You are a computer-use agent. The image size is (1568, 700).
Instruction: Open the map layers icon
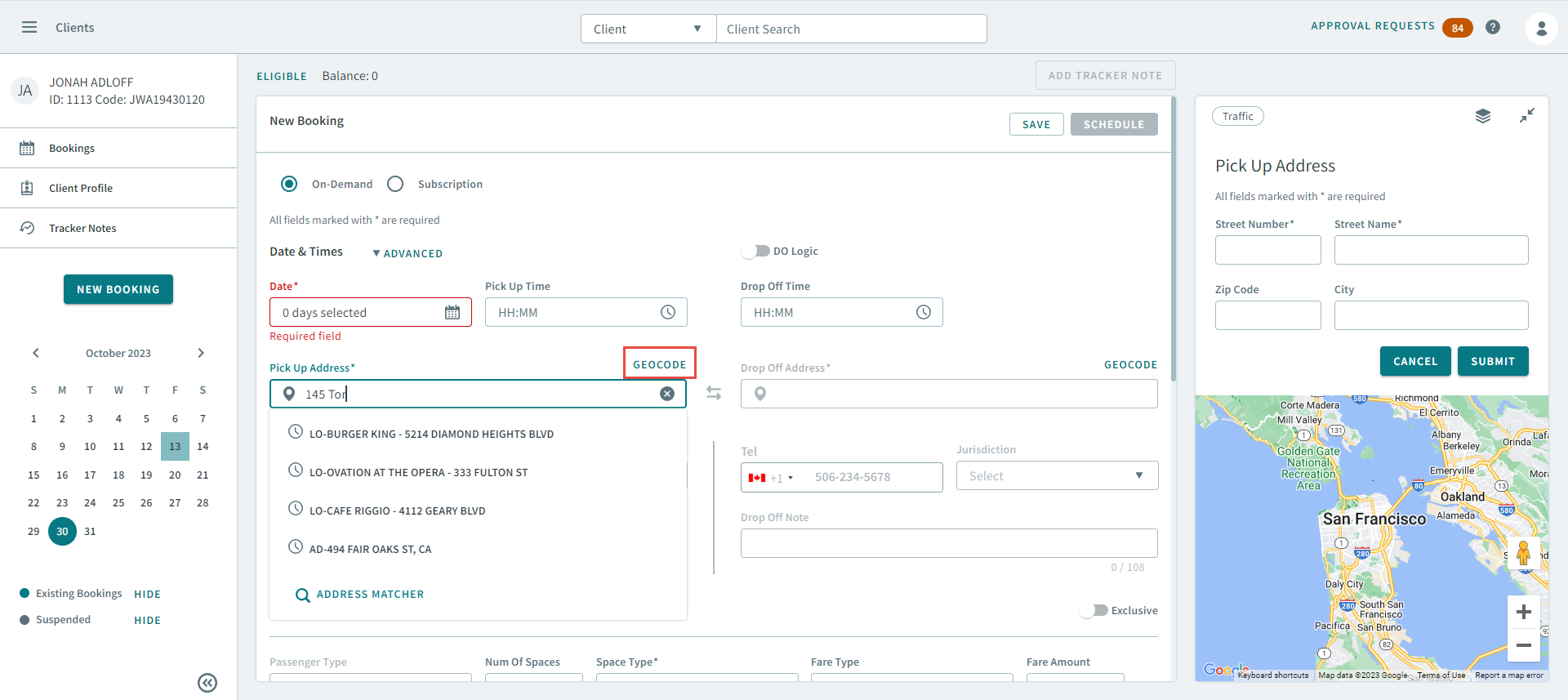1483,116
